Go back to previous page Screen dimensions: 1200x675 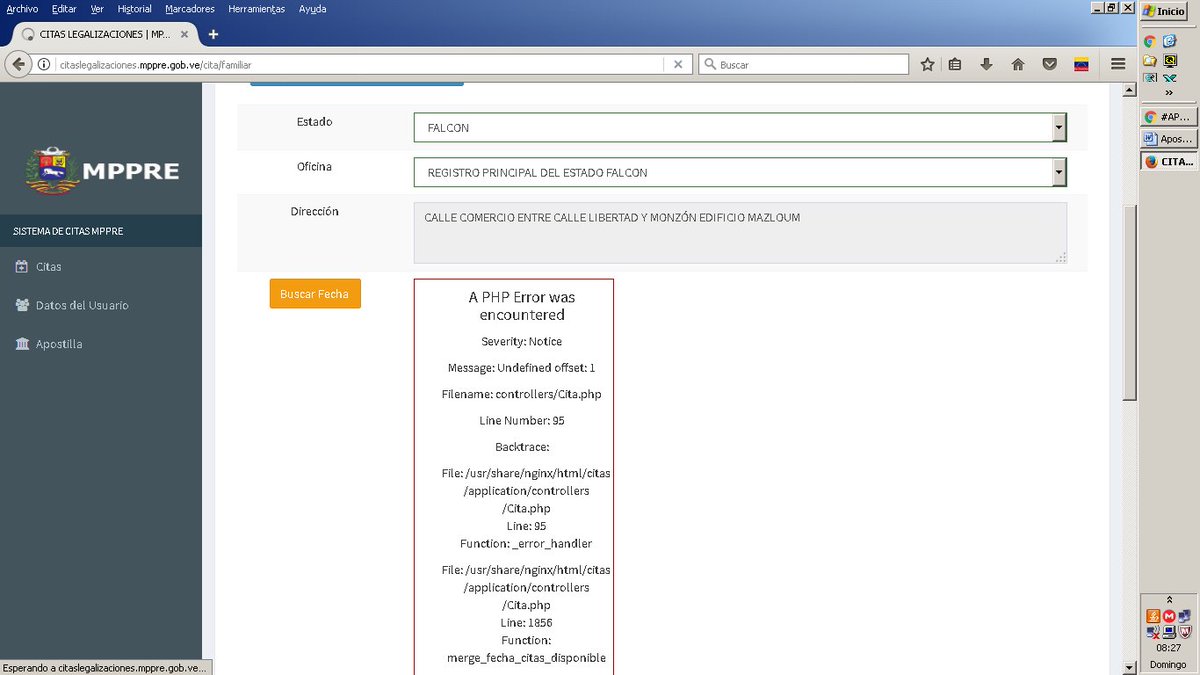pos(17,64)
